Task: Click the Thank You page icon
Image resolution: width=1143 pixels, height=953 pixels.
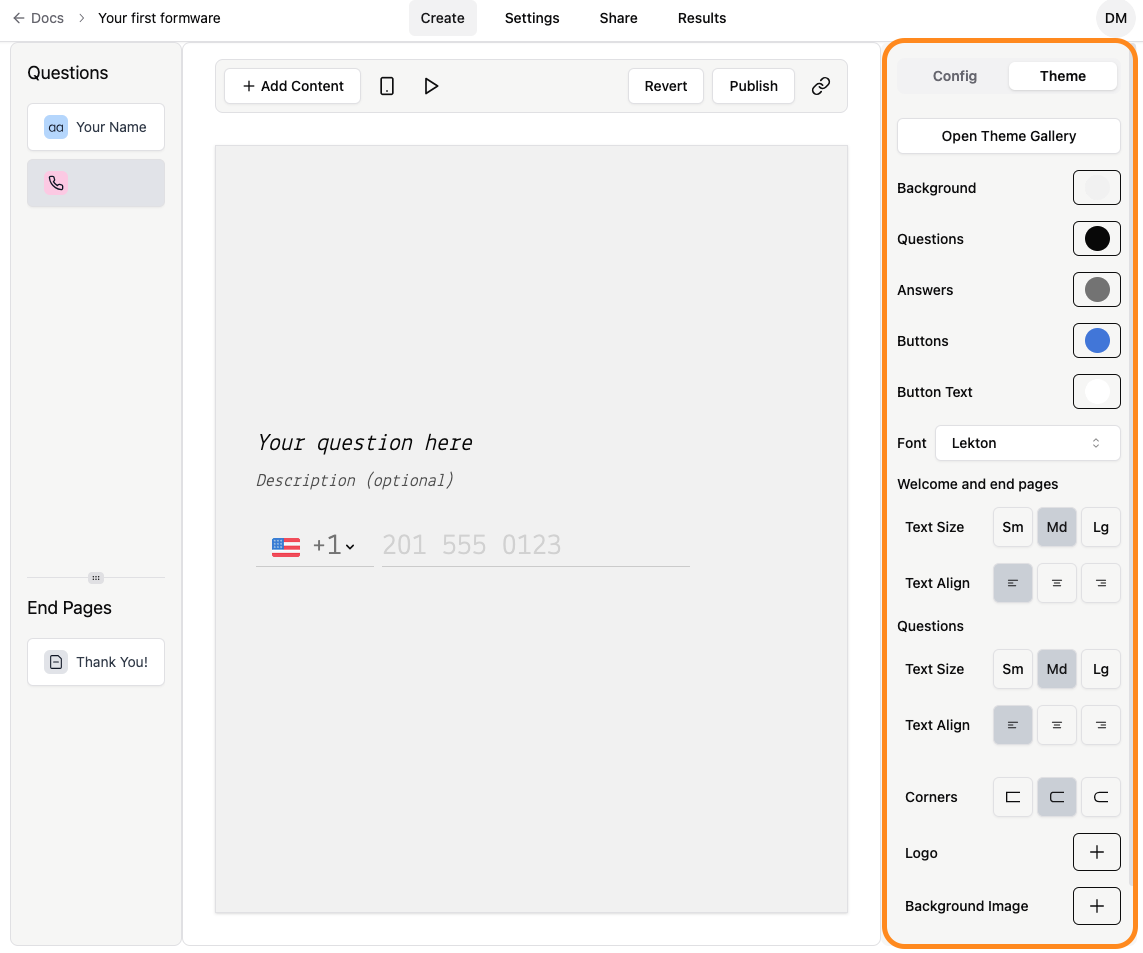Action: [x=55, y=662]
